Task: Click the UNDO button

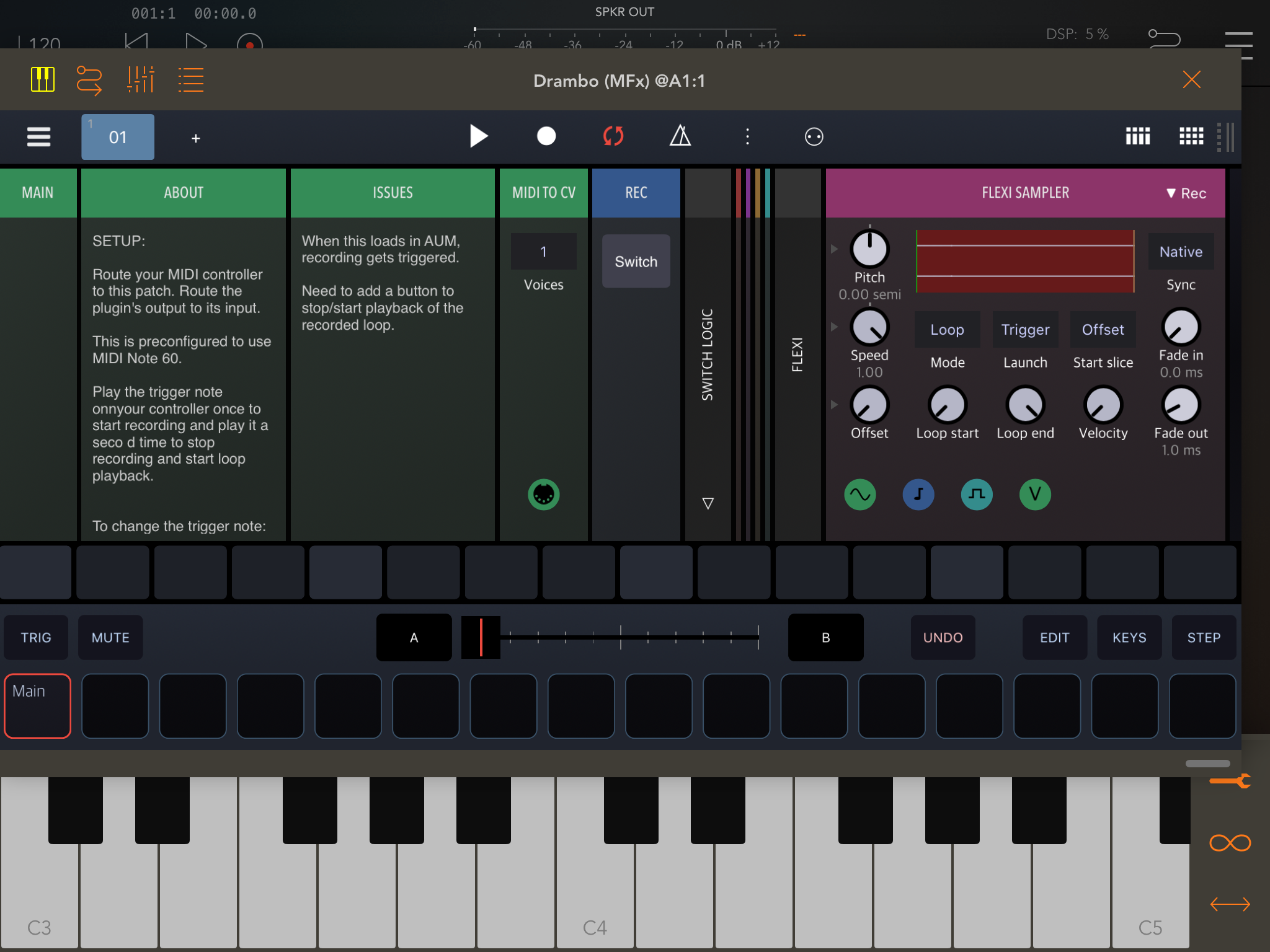Action: click(x=943, y=637)
